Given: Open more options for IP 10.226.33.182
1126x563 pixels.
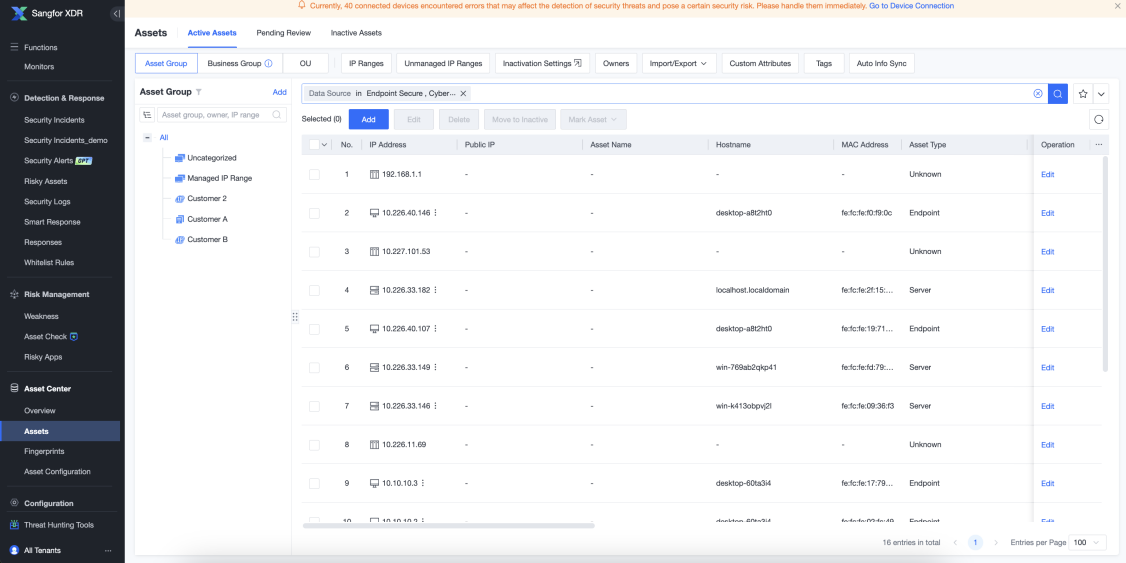Looking at the screenshot, I should point(435,290).
